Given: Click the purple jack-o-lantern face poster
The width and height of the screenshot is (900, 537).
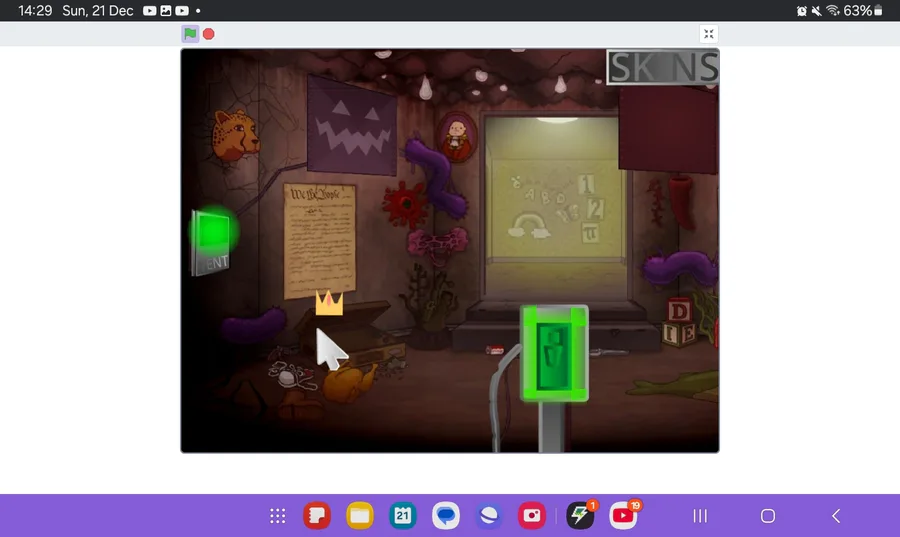Looking at the screenshot, I should tap(352, 126).
